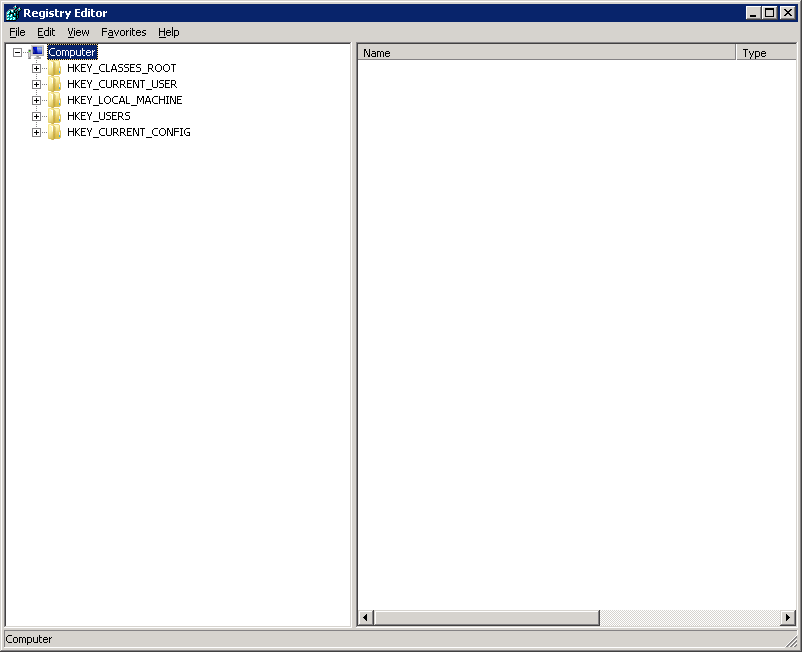This screenshot has width=802, height=652.
Task: Select HKEY_USERS label in tree
Action: pyautogui.click(x=99, y=116)
